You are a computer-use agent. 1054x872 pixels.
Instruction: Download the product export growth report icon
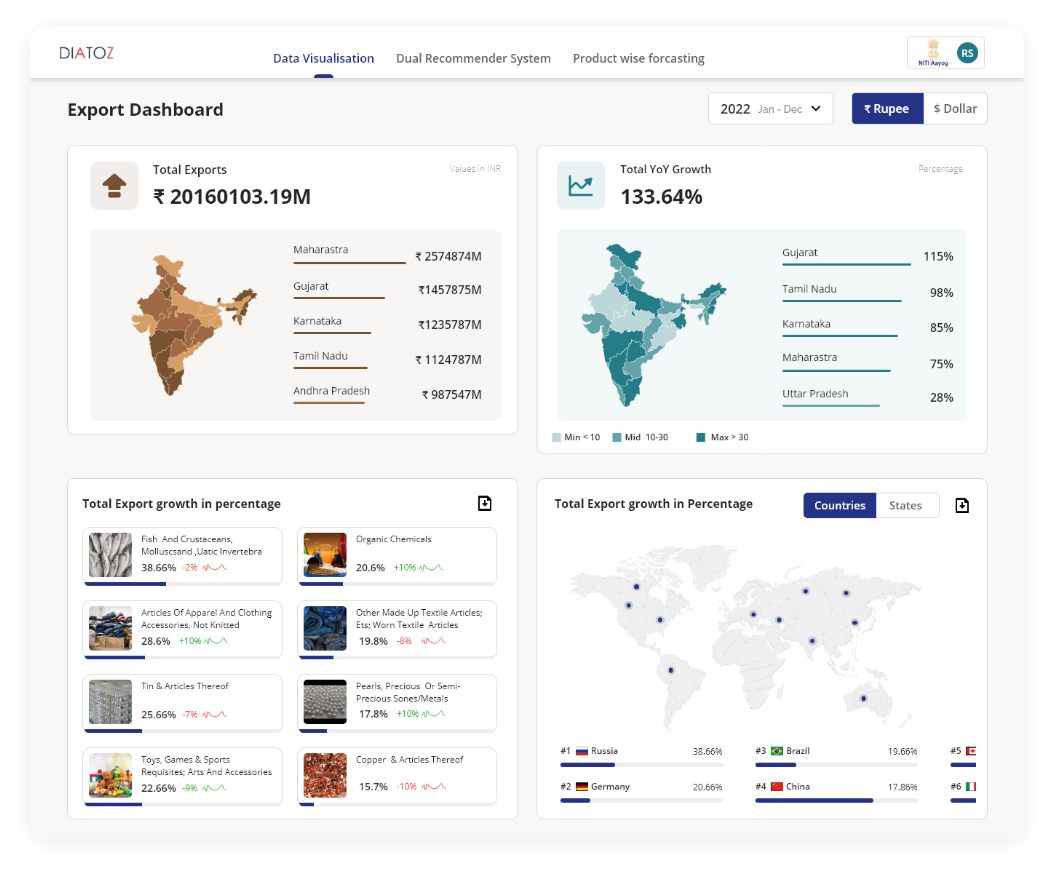click(485, 504)
